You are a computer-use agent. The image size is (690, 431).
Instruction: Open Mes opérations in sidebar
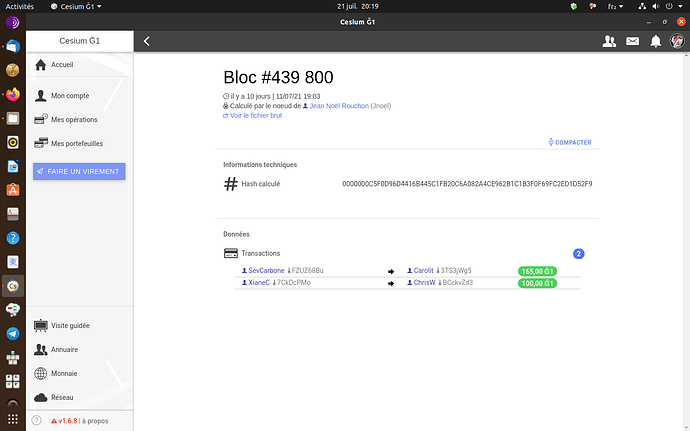pos(80,119)
